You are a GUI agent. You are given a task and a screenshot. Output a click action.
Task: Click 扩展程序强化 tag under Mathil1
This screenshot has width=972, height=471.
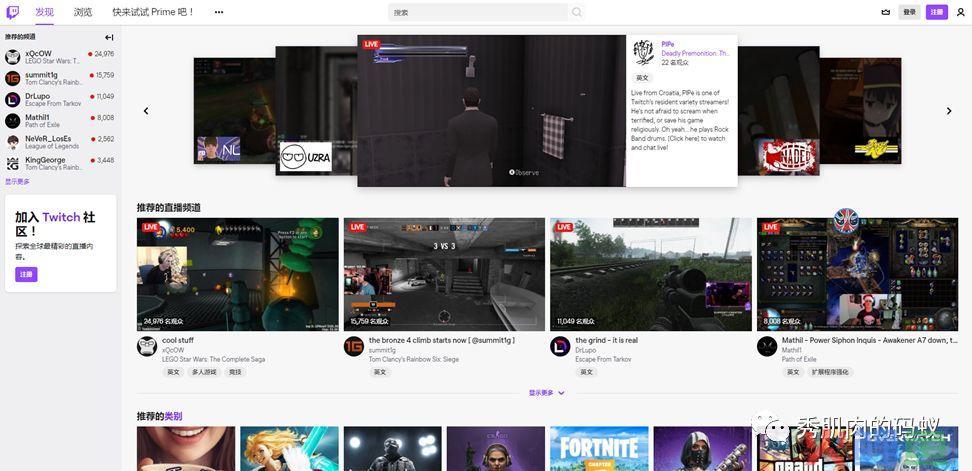click(831, 372)
